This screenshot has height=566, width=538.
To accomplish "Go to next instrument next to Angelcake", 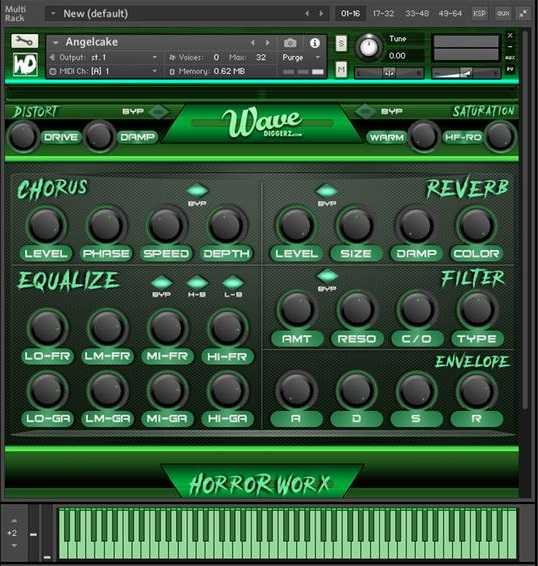I will click(267, 43).
